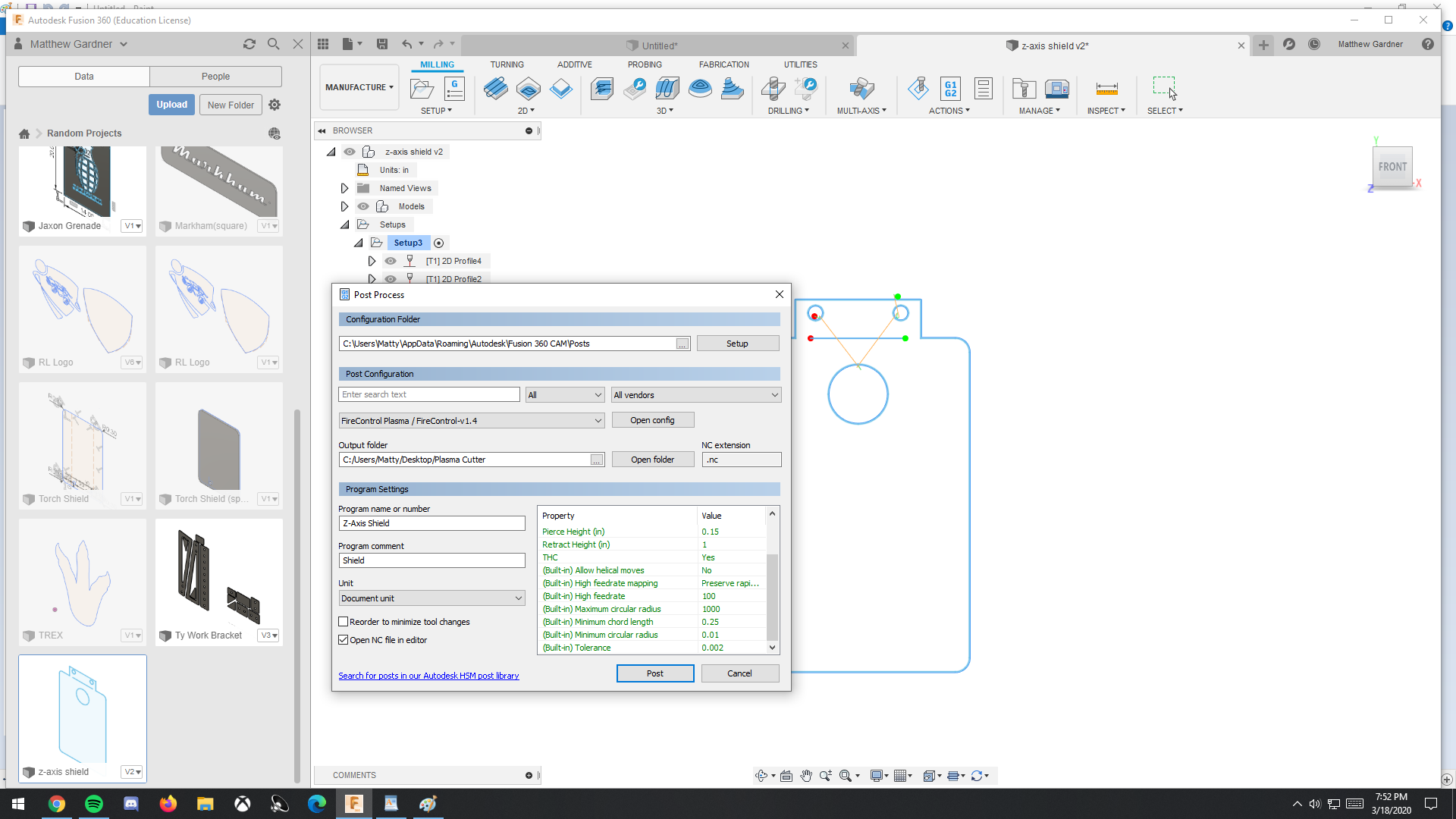This screenshot has width=1456, height=819.
Task: Toggle visibility of Models node
Action: click(363, 206)
